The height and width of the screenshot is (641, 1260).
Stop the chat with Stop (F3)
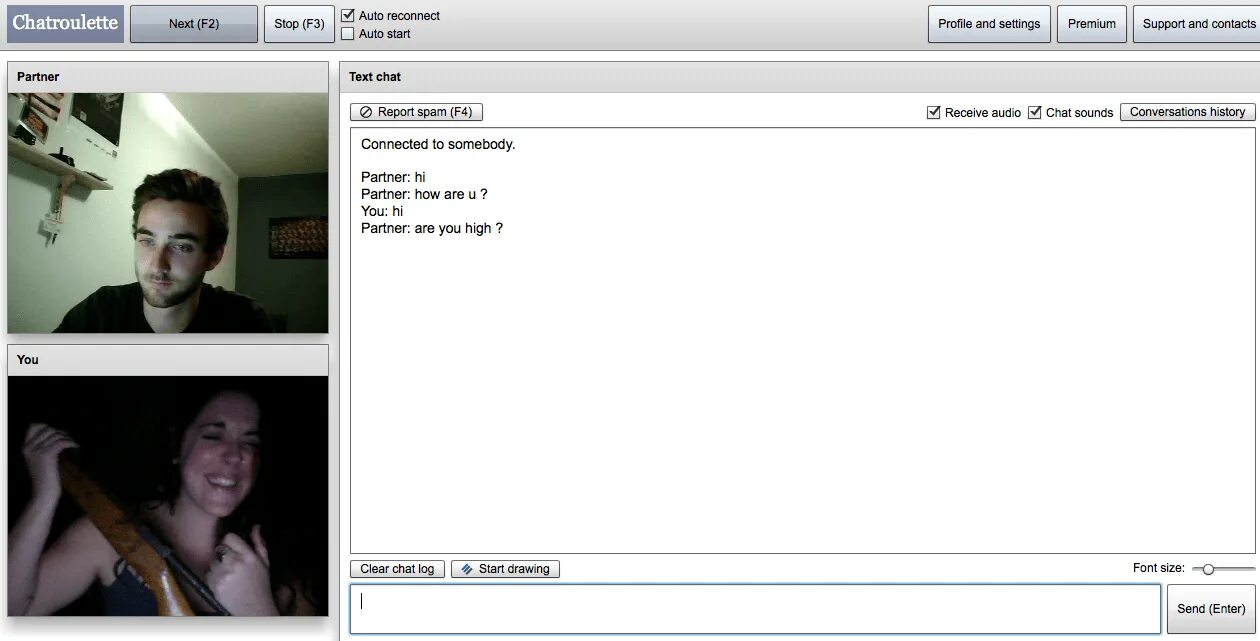(x=299, y=24)
